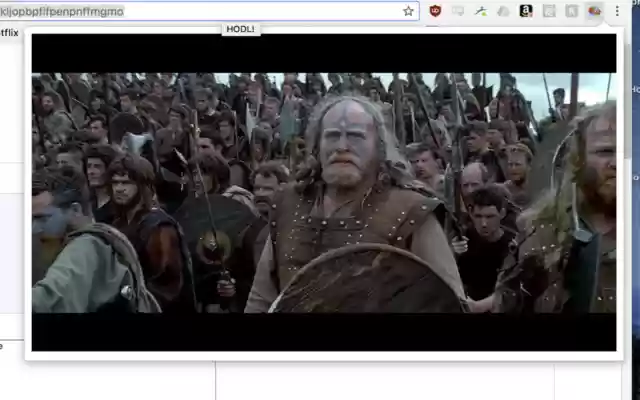Click the grey square extension left of the K icon
The width and height of the screenshot is (640, 400).
click(549, 11)
